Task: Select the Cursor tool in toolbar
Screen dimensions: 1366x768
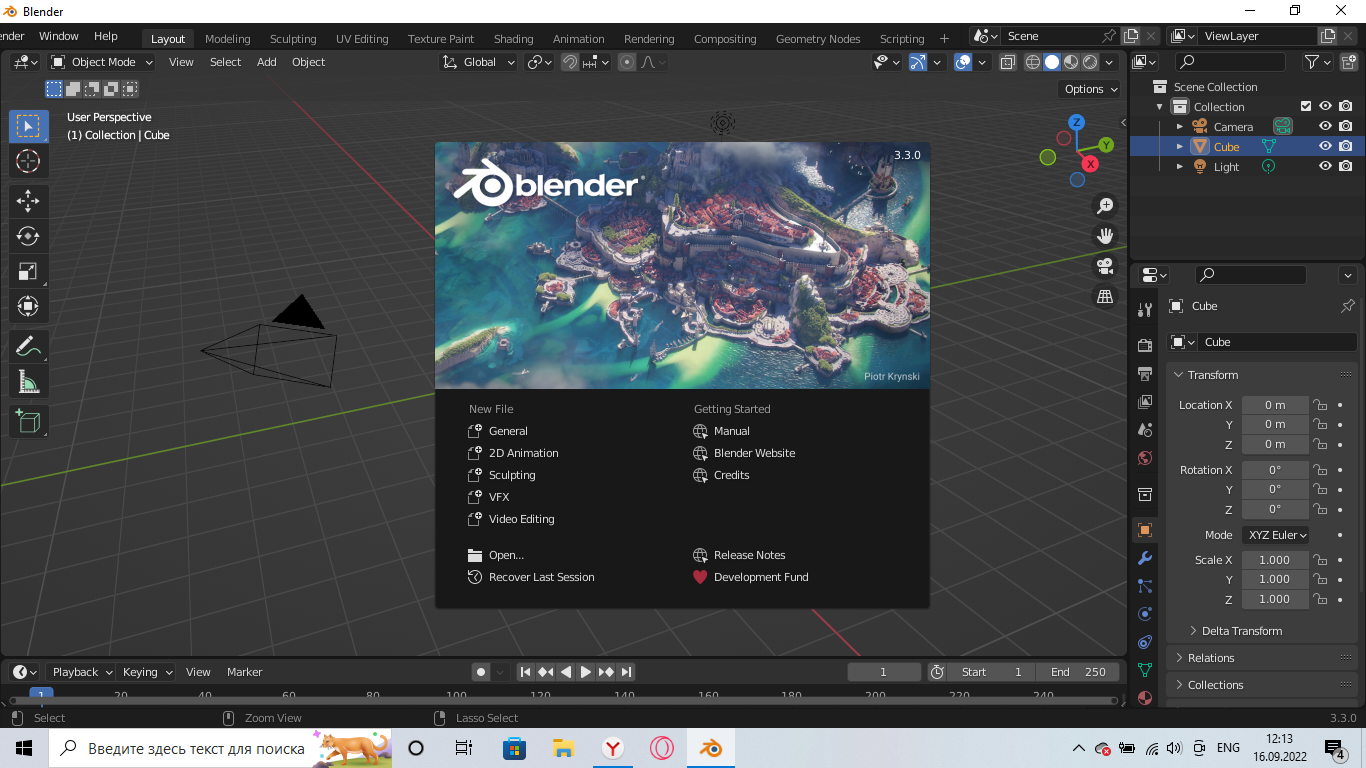Action: (x=28, y=161)
